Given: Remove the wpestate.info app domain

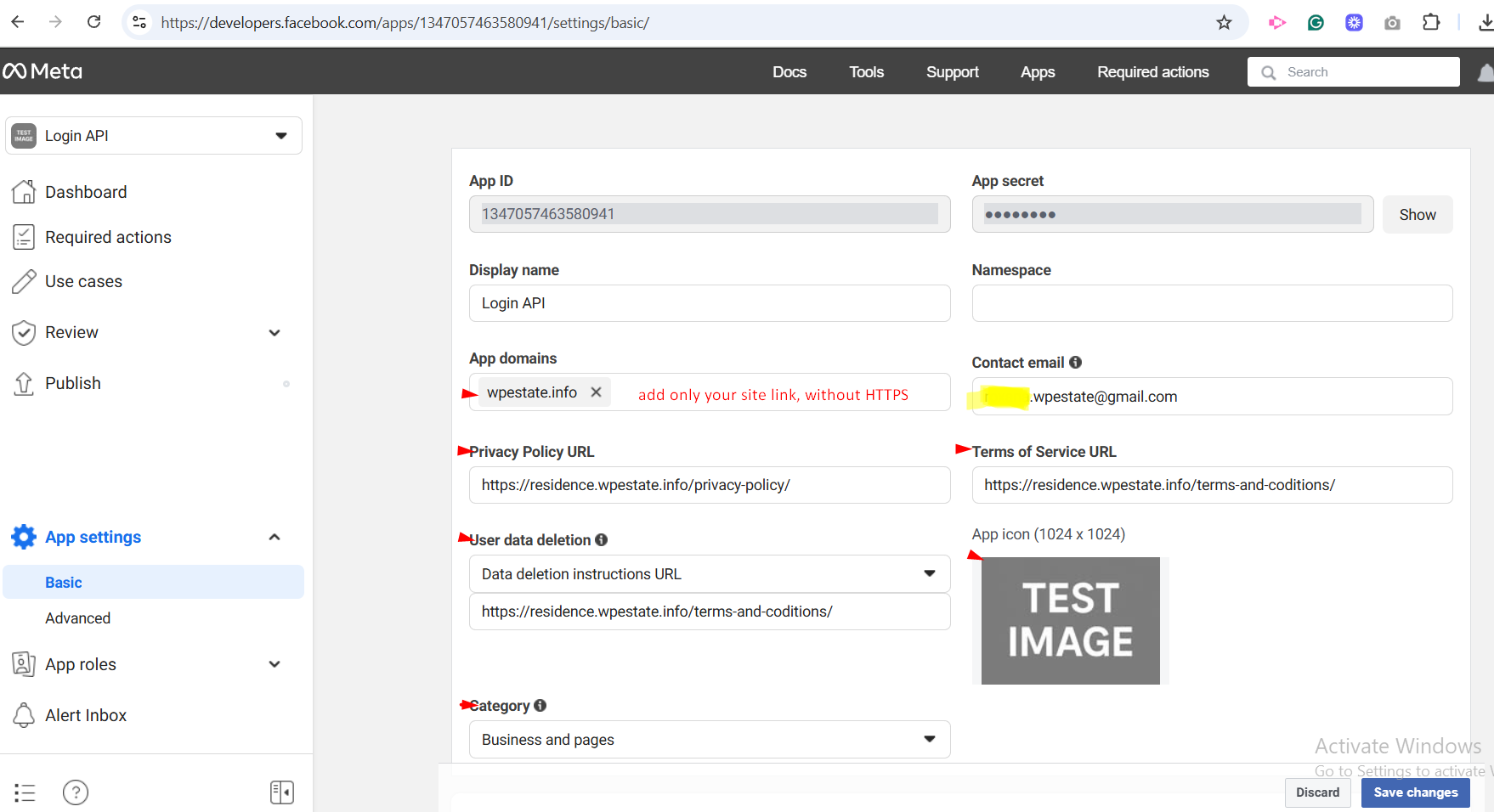Looking at the screenshot, I should [597, 392].
